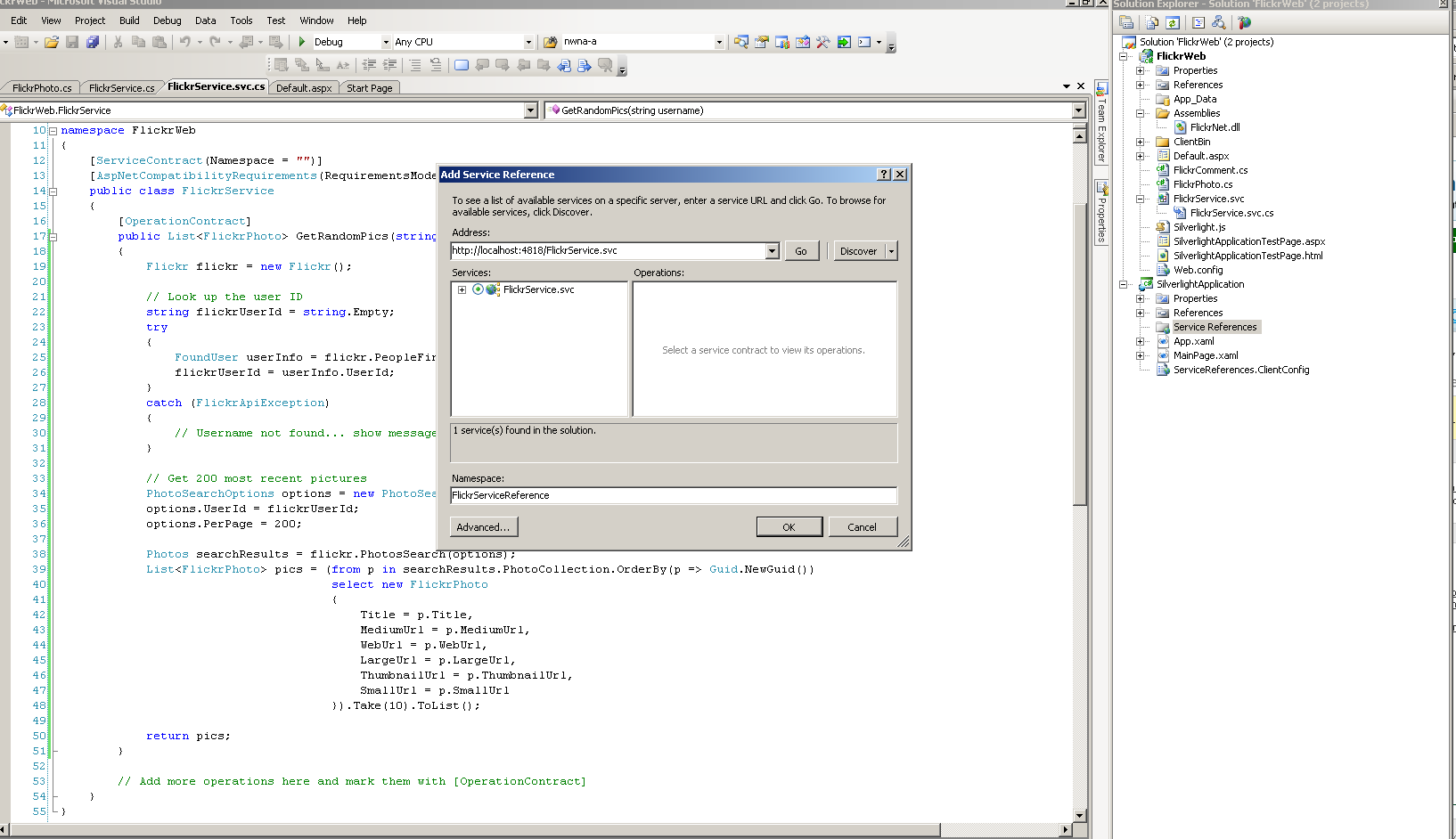Open the Build menu
This screenshot has width=1456, height=839.
click(129, 20)
